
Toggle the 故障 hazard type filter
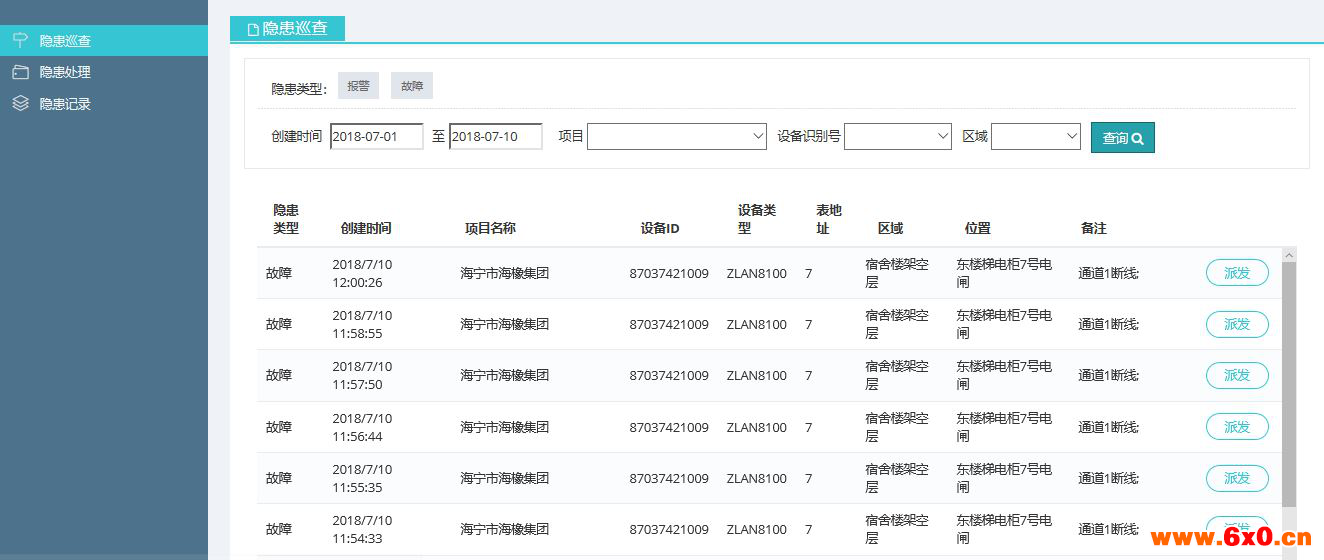pyautogui.click(x=412, y=86)
